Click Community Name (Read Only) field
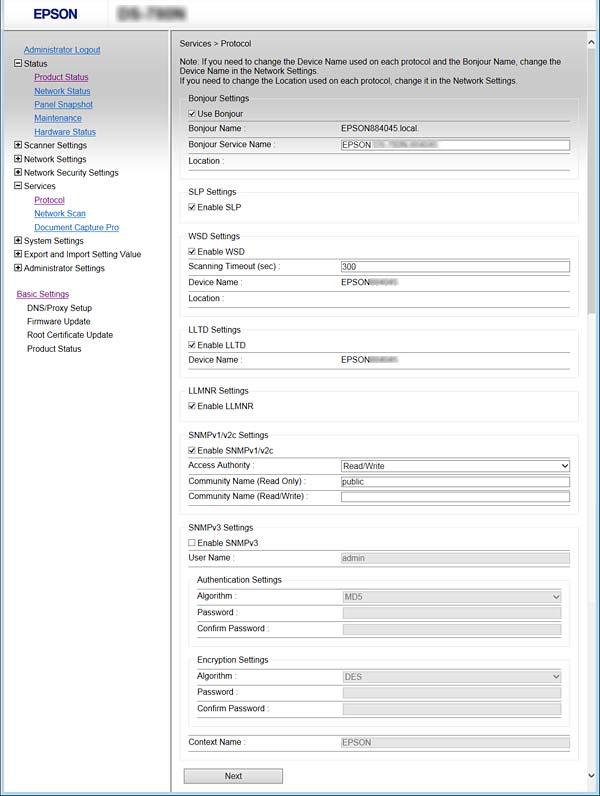This screenshot has height=796, width=600. point(455,481)
